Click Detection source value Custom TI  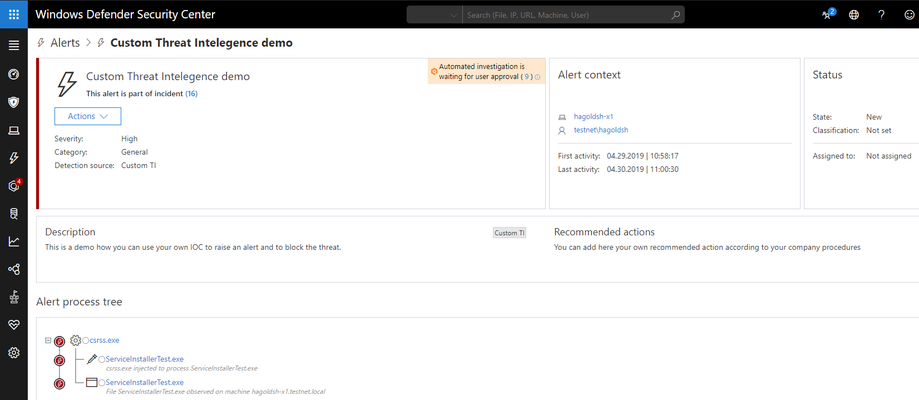tap(138, 166)
